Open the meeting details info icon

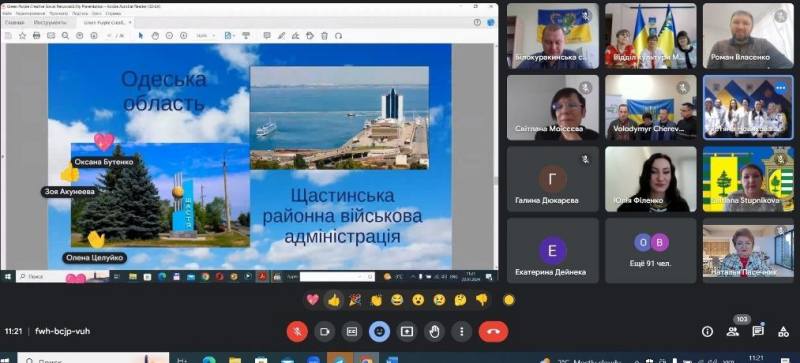[707, 331]
